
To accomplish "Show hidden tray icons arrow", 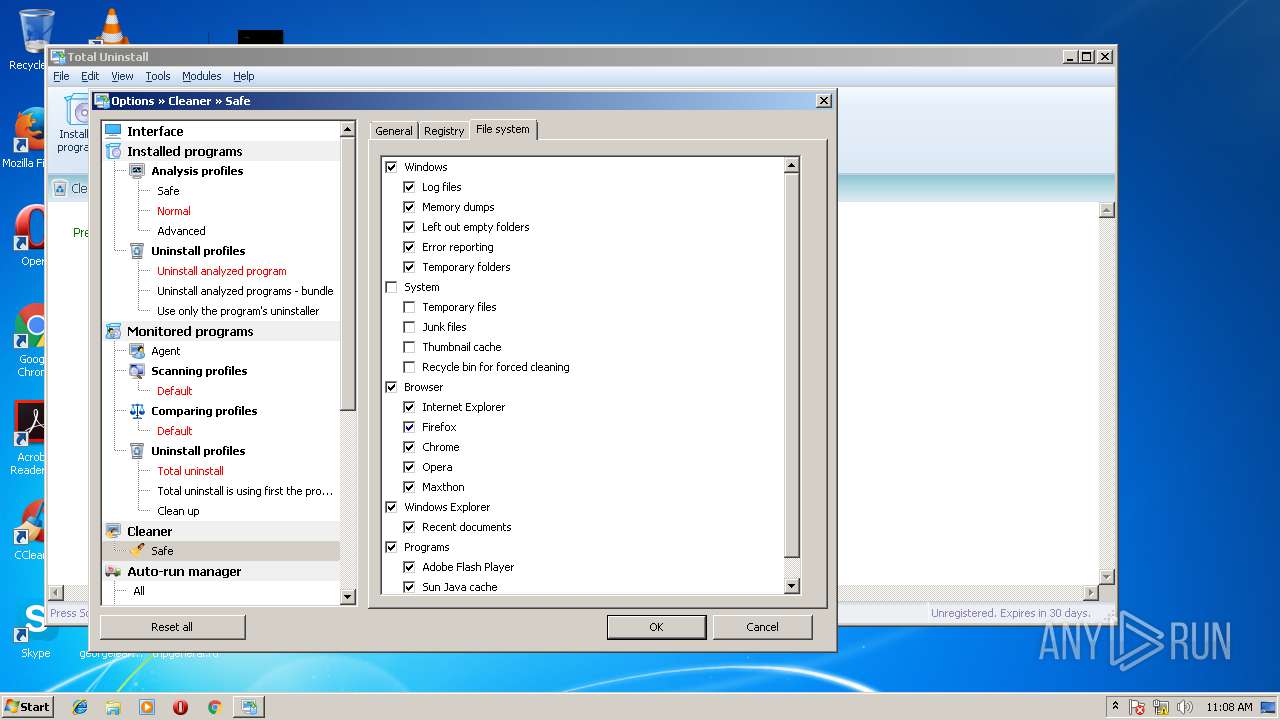I will (1116, 707).
